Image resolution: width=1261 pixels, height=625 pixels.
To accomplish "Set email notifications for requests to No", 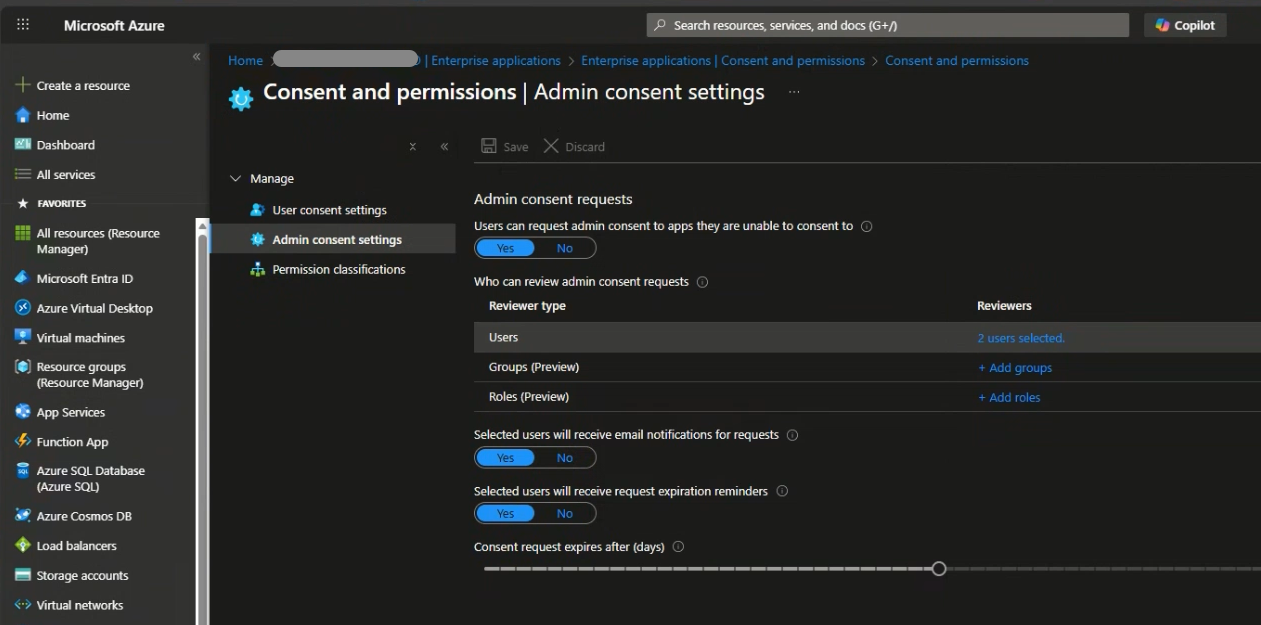I will point(565,458).
